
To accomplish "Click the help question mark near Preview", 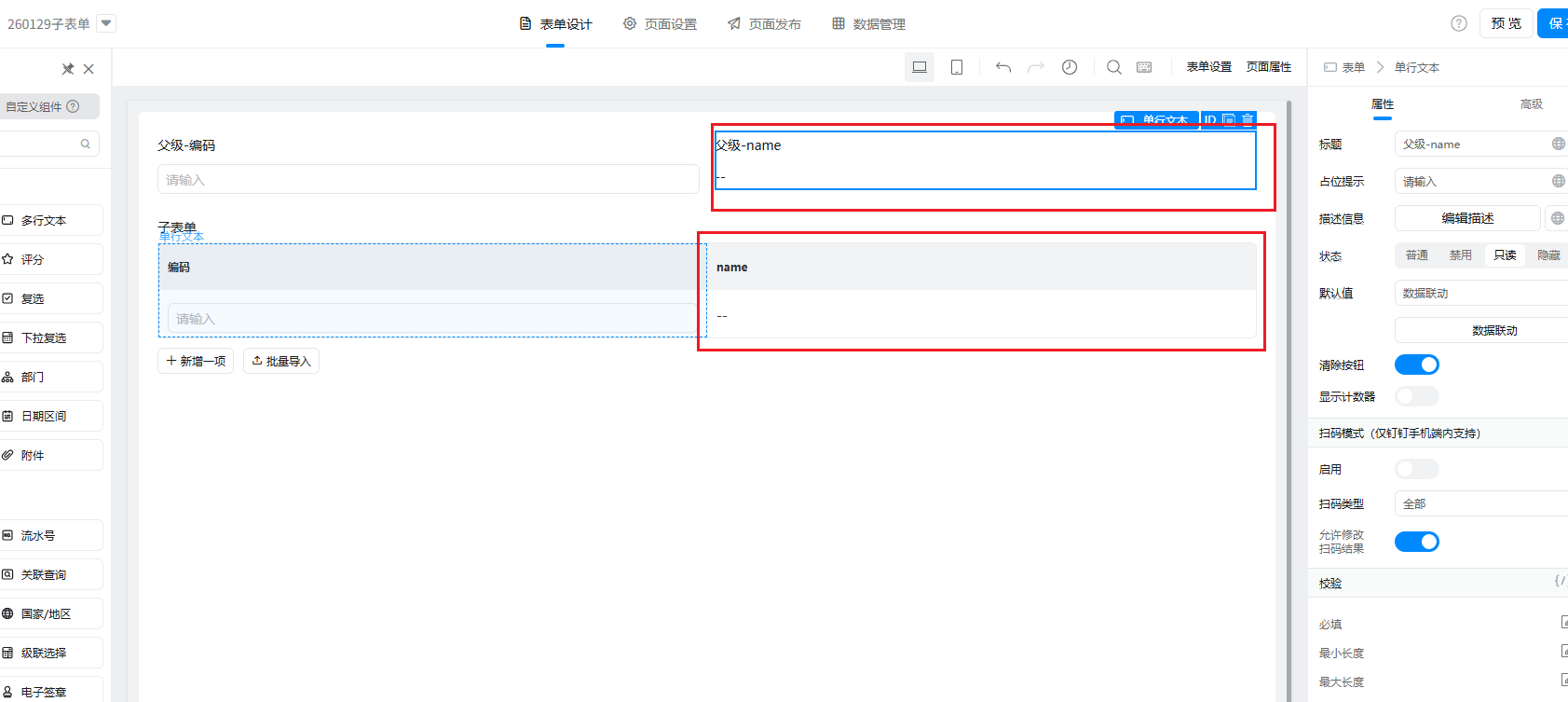I will [1459, 23].
